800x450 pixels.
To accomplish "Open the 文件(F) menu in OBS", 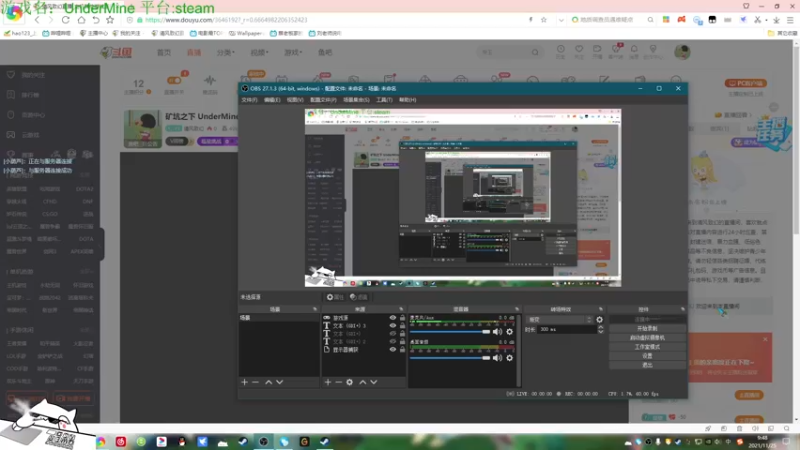I will click(x=249, y=100).
